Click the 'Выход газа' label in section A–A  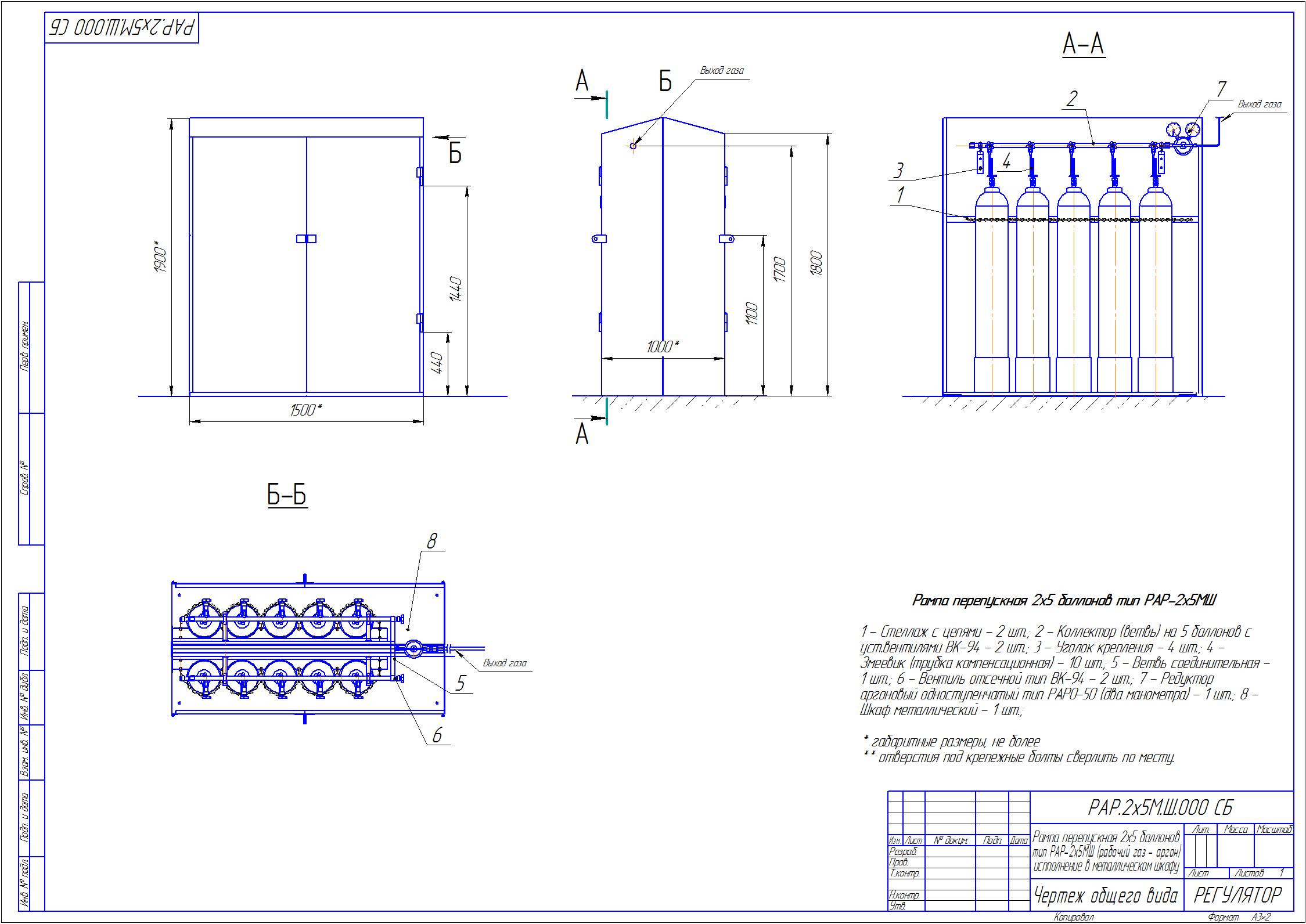1259,104
